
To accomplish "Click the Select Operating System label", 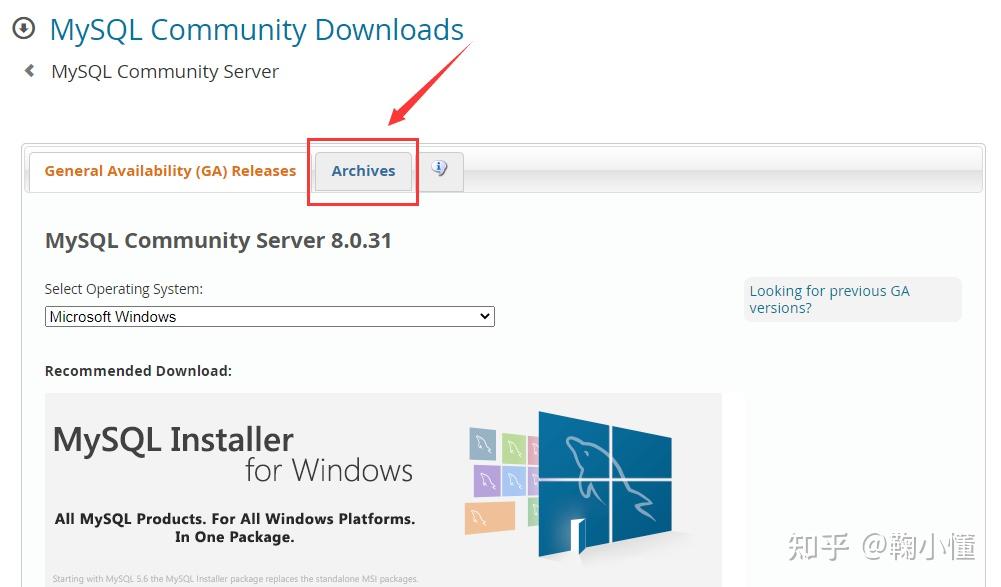I will click(124, 289).
